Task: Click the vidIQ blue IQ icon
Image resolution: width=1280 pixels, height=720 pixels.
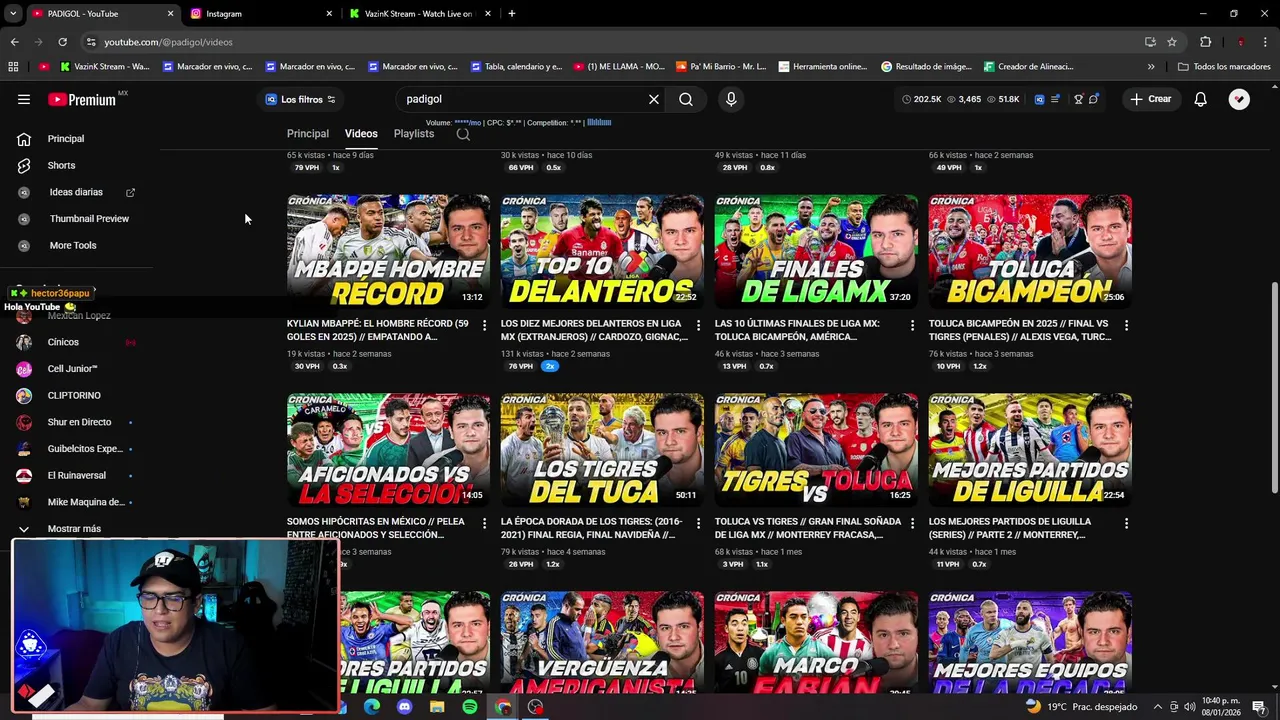Action: pos(1039,99)
